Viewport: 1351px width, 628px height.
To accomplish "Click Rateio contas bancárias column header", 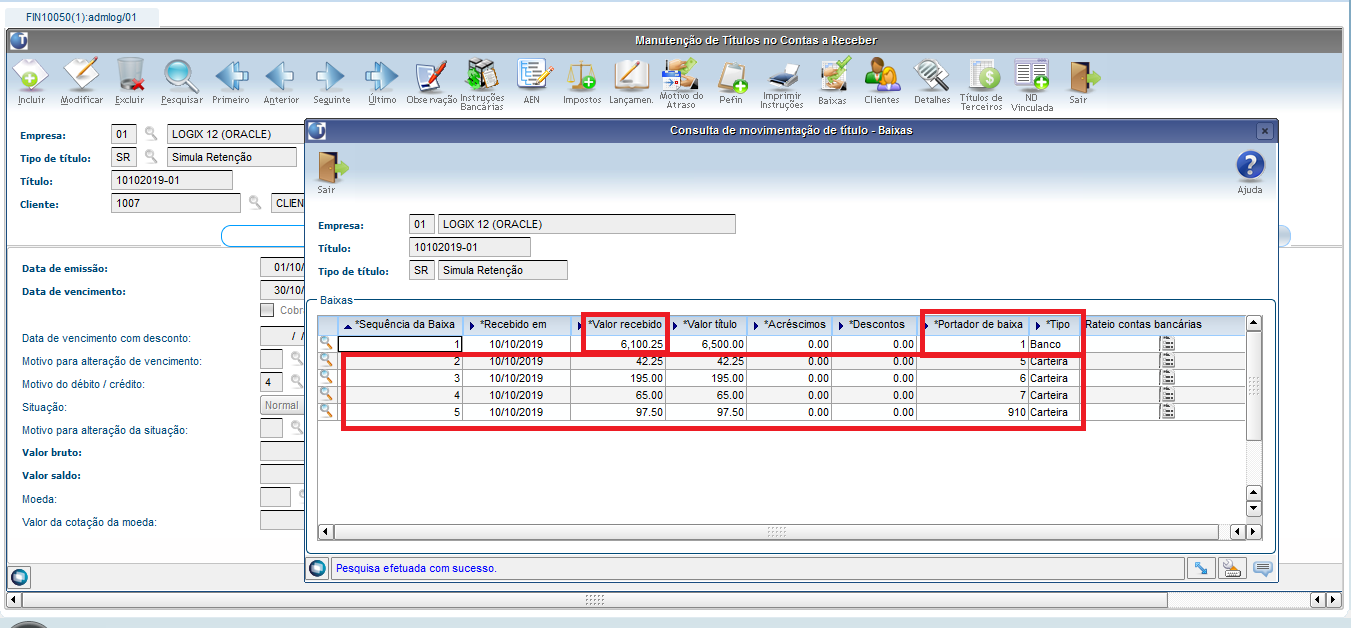I will point(1163,325).
